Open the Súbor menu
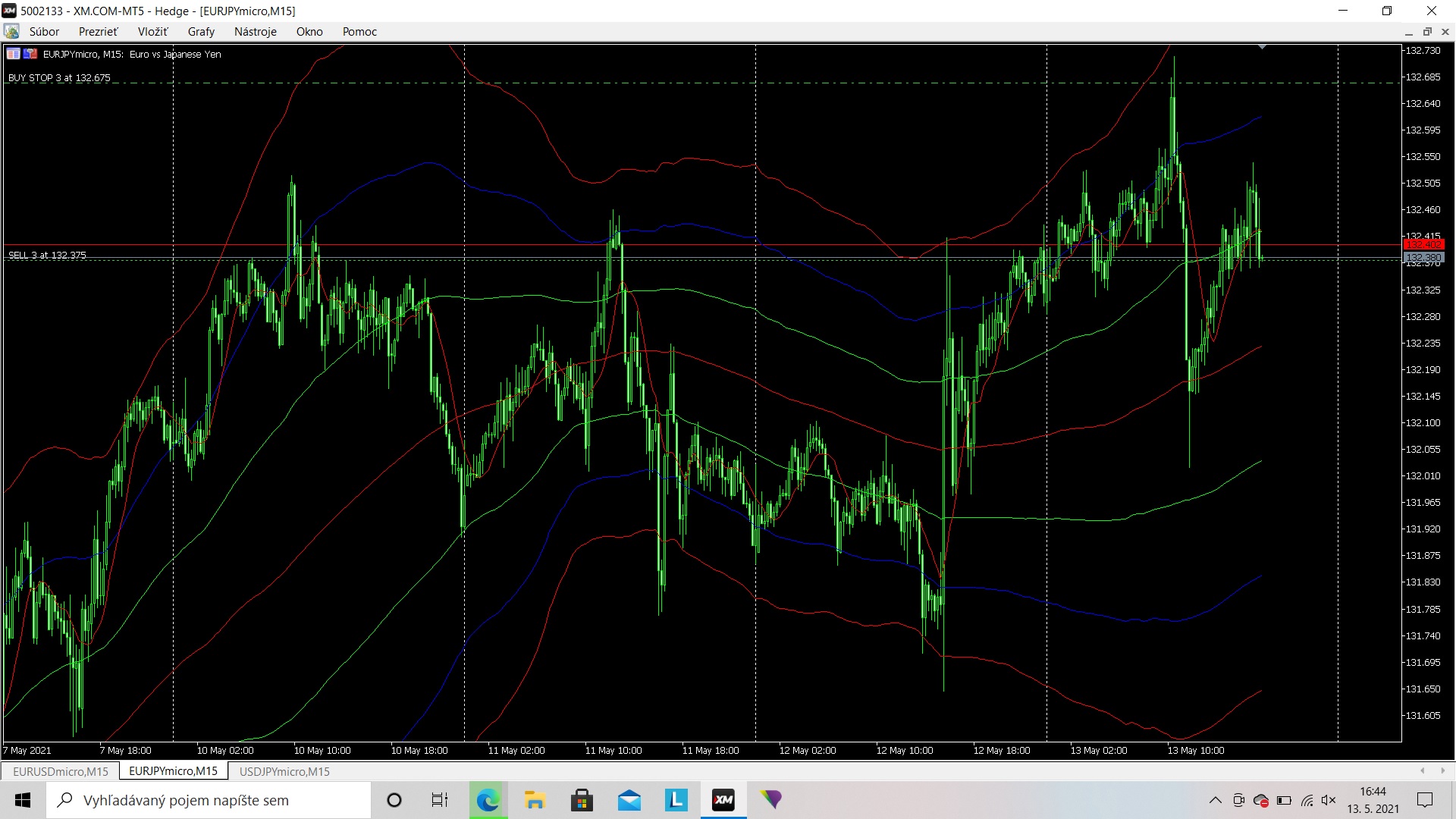Screen dimensions: 1456x819 pyautogui.click(x=44, y=32)
